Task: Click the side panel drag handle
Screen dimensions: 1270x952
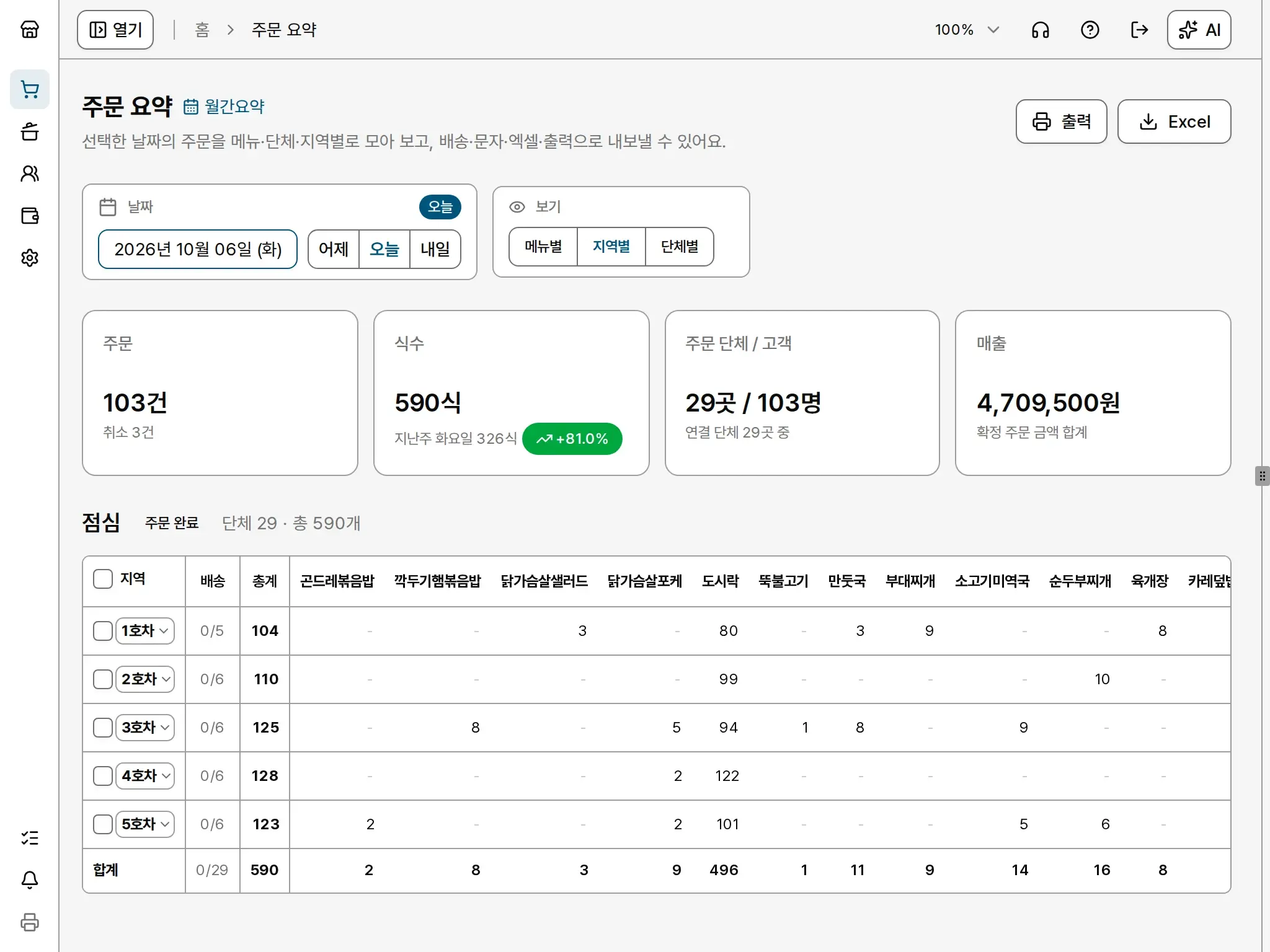Action: pyautogui.click(x=1262, y=476)
